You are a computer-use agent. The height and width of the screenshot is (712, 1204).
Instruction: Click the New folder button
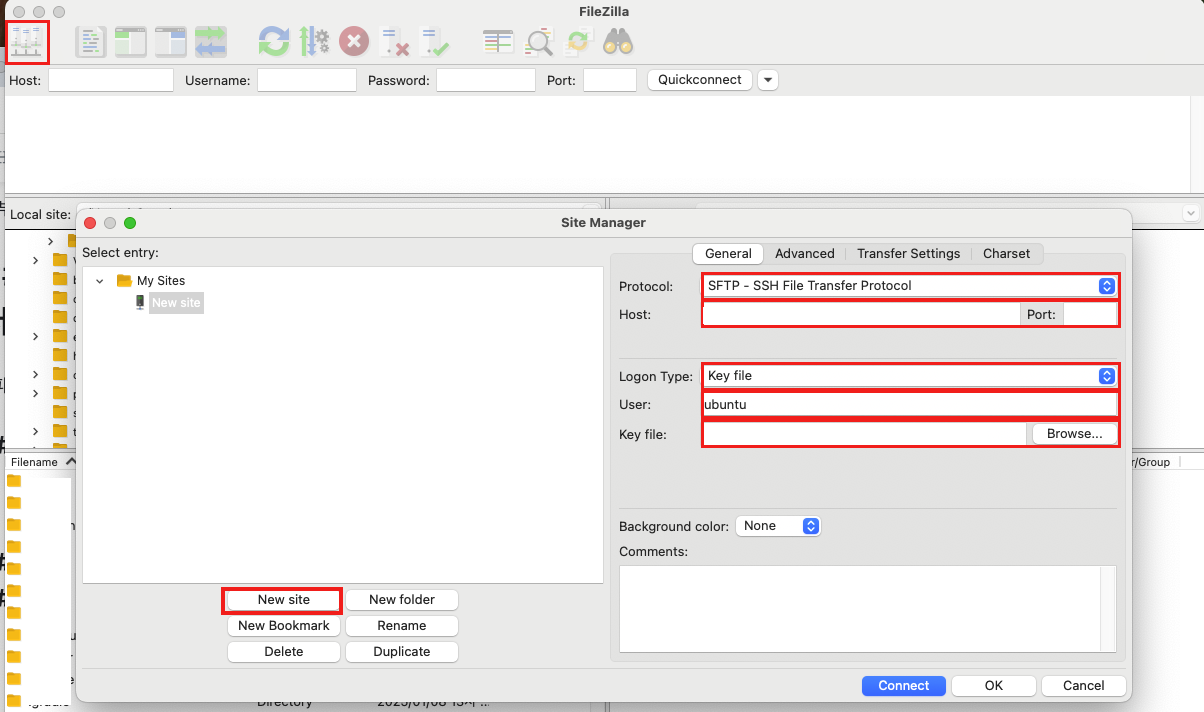pyautogui.click(x=402, y=600)
